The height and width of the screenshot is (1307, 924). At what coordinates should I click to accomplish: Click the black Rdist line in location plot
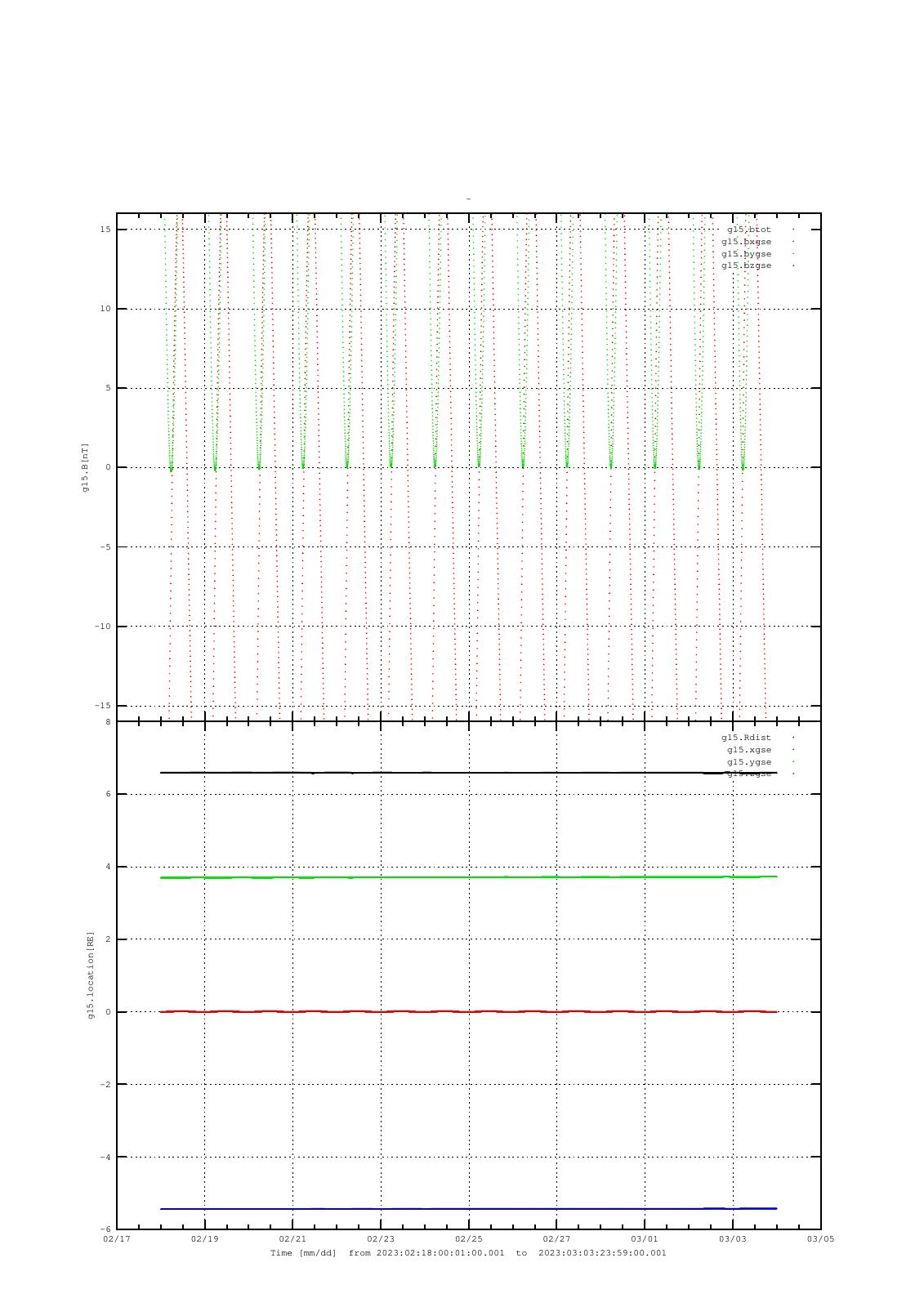pos(468,773)
